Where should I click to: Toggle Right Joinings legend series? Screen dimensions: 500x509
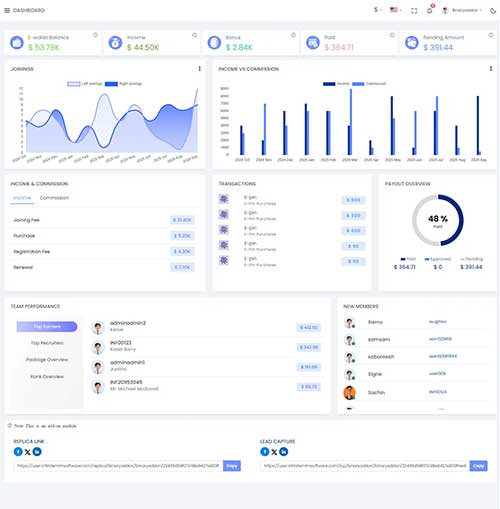pos(123,84)
